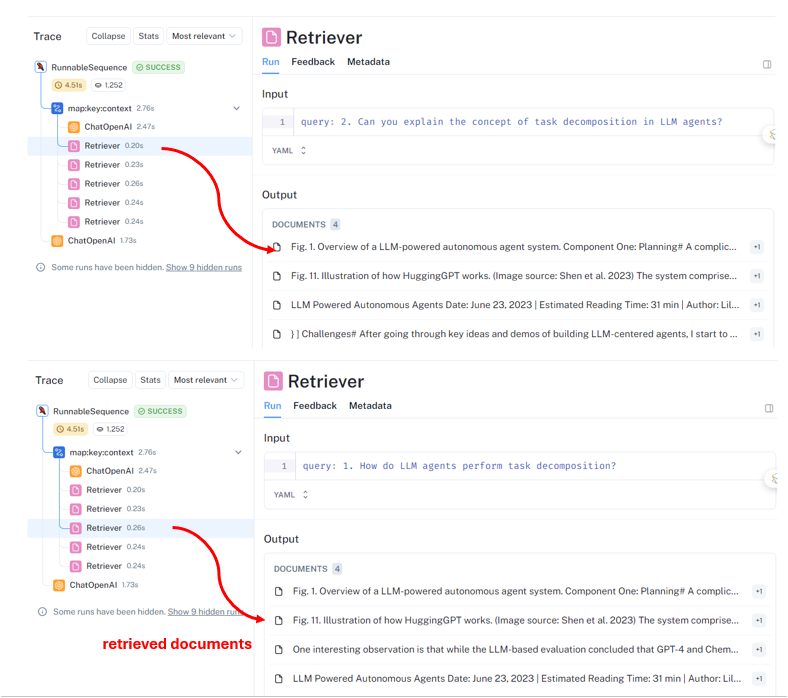The width and height of the screenshot is (788, 698).
Task: Open the 'One interesting observation is that' document
Action: click(520, 650)
